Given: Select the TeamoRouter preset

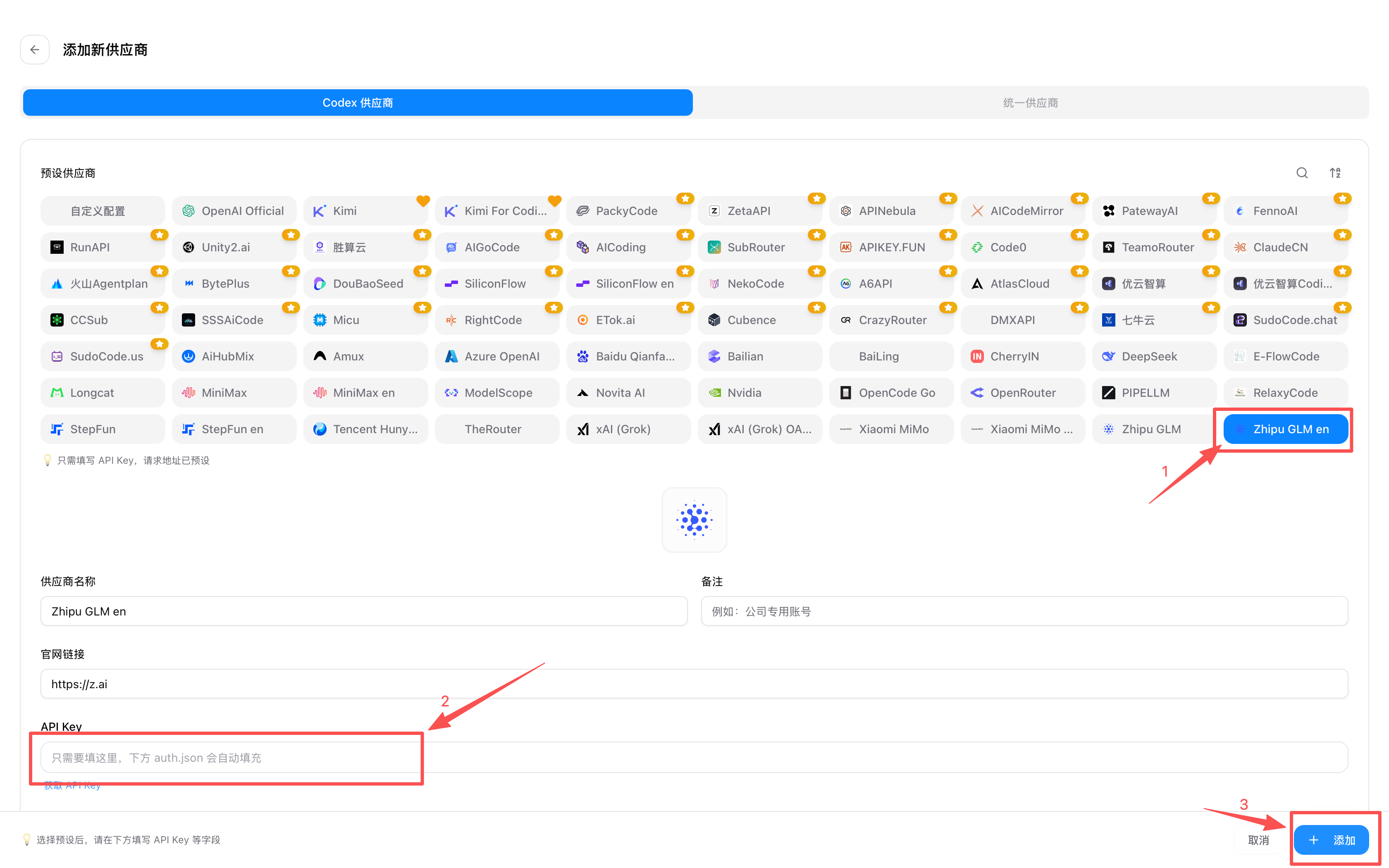Looking at the screenshot, I should pyautogui.click(x=1154, y=248).
